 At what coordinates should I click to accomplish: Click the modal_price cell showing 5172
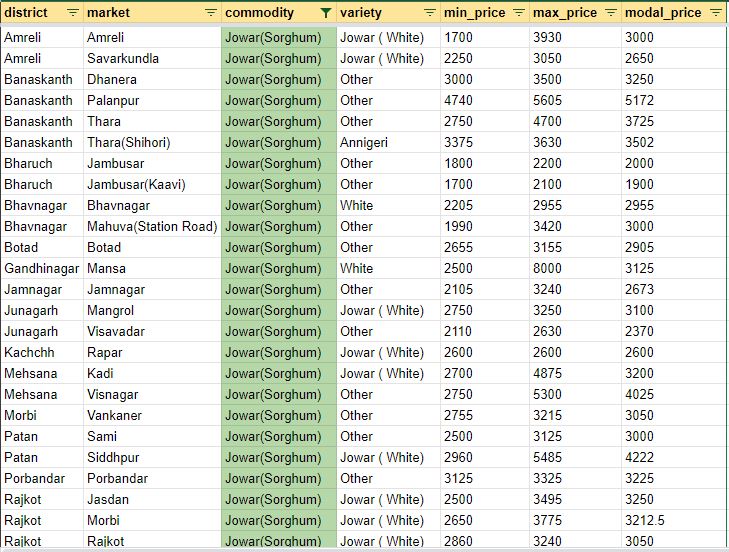click(639, 100)
